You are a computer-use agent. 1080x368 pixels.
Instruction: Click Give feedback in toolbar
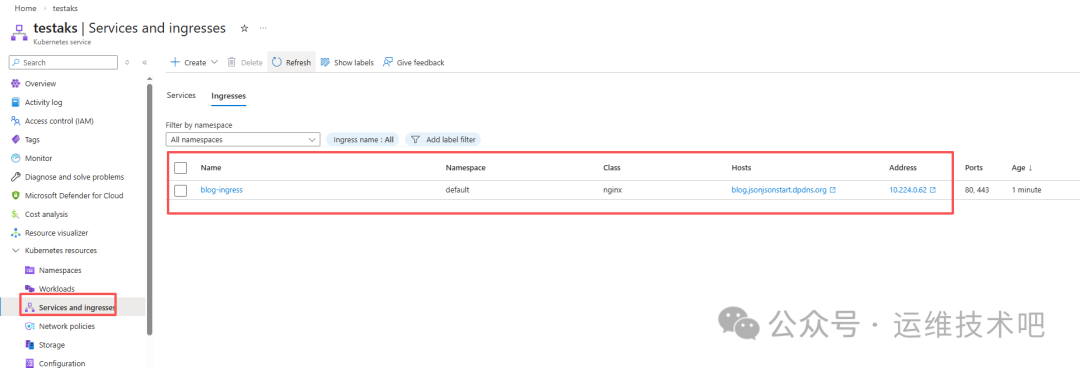click(x=414, y=63)
